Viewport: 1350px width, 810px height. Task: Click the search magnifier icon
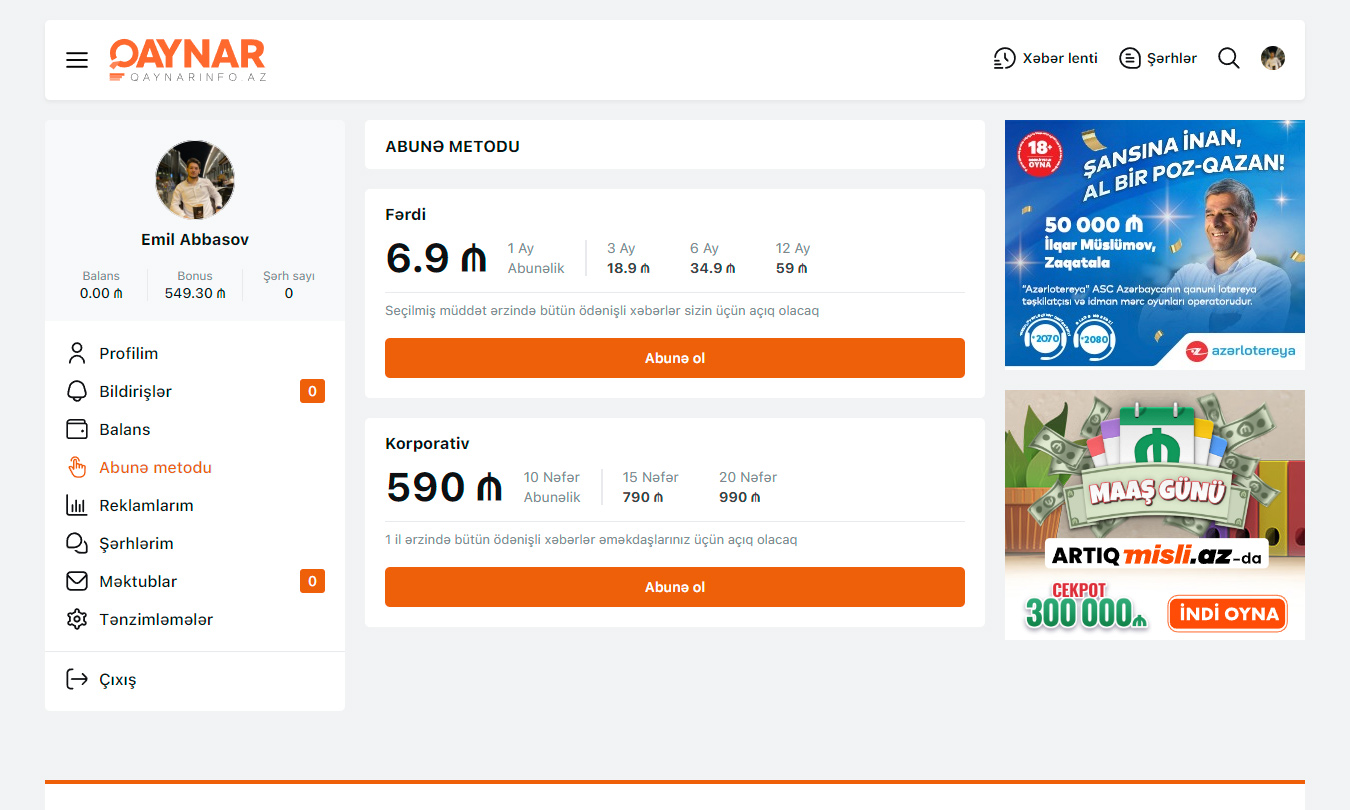1228,58
